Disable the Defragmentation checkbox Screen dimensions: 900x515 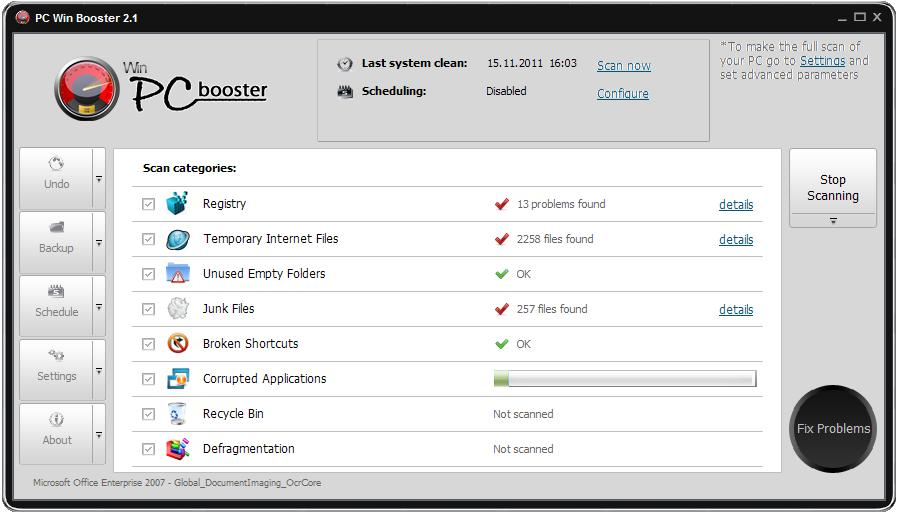pyautogui.click(x=149, y=449)
